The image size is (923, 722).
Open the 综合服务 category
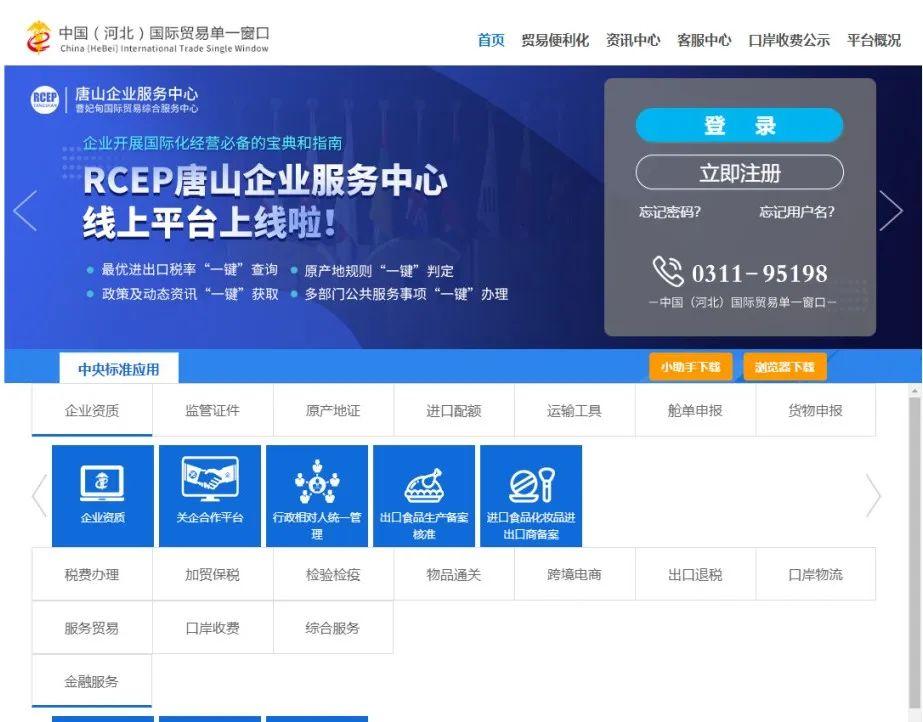[x=333, y=628]
